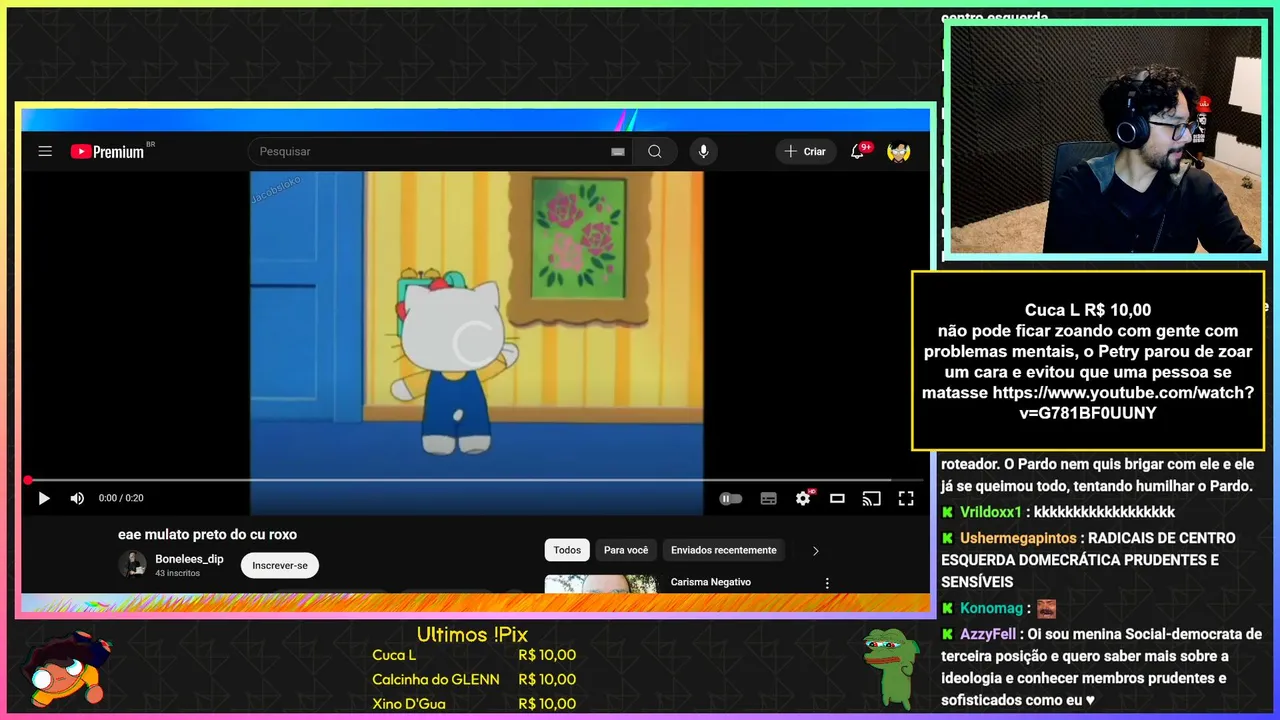Viewport: 1280px width, 720px height.
Task: Select the Todos filter chip
Action: [x=567, y=550]
